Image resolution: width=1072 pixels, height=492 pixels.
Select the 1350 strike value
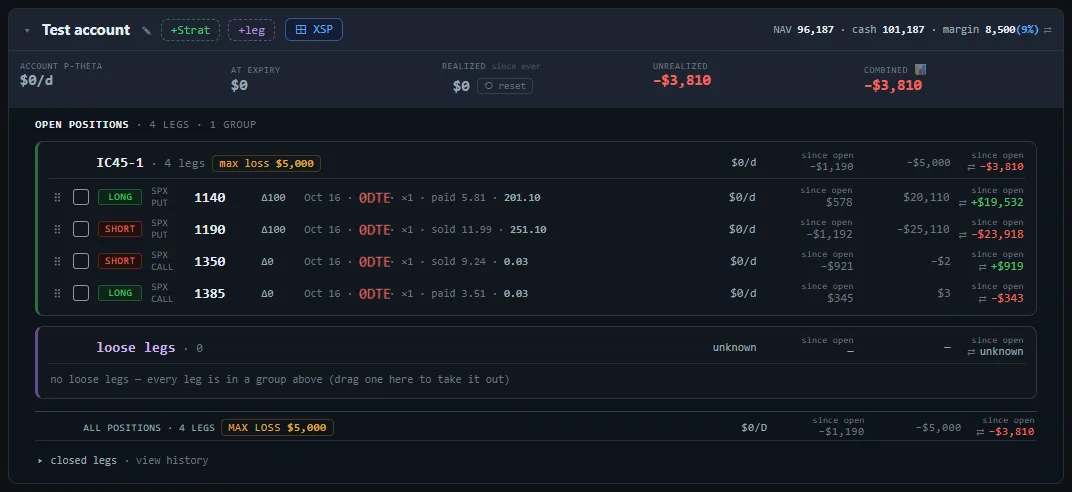coord(210,262)
